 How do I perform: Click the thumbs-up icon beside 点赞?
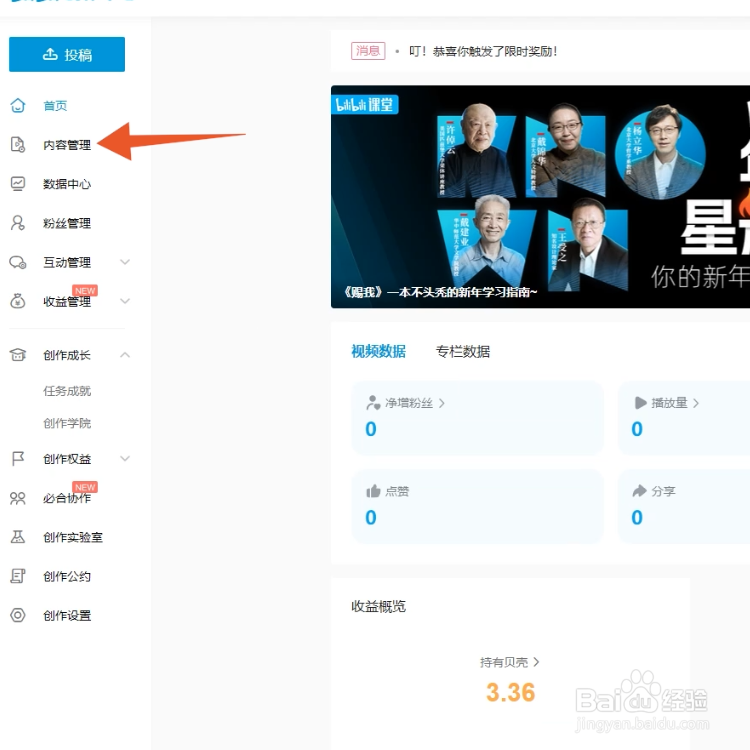373,491
